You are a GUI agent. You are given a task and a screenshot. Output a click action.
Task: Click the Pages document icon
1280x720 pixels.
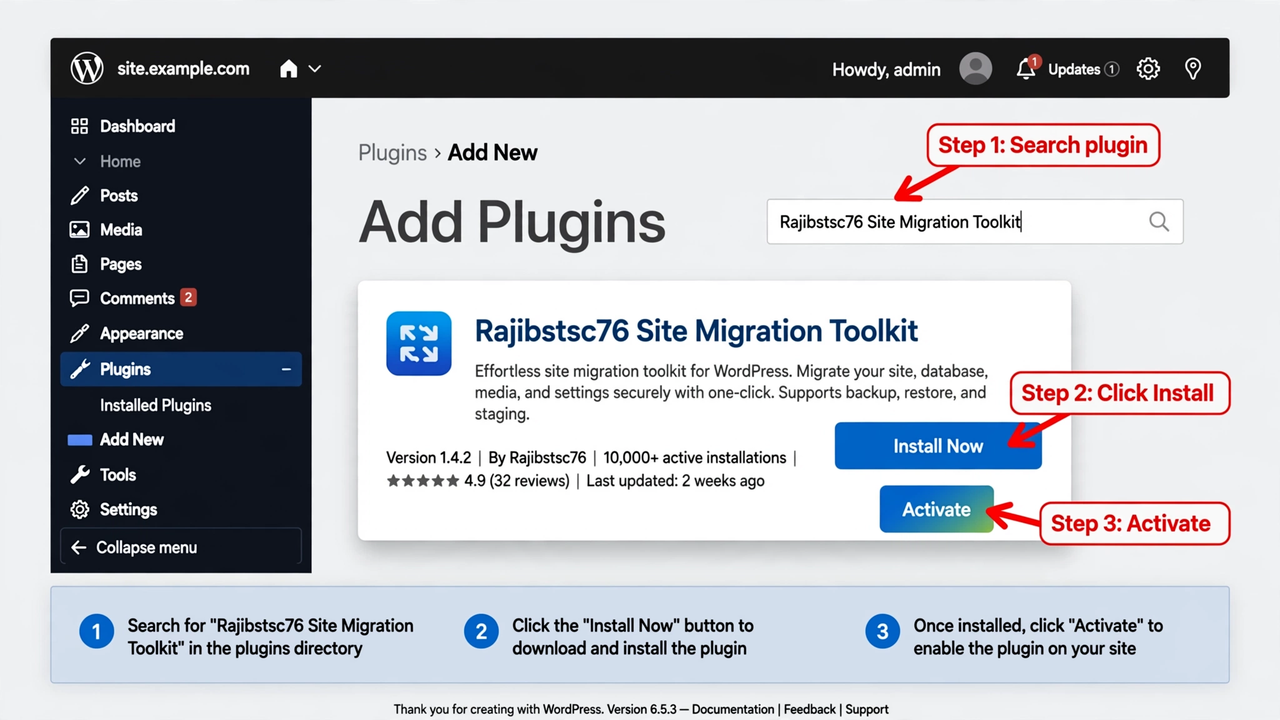pos(79,264)
